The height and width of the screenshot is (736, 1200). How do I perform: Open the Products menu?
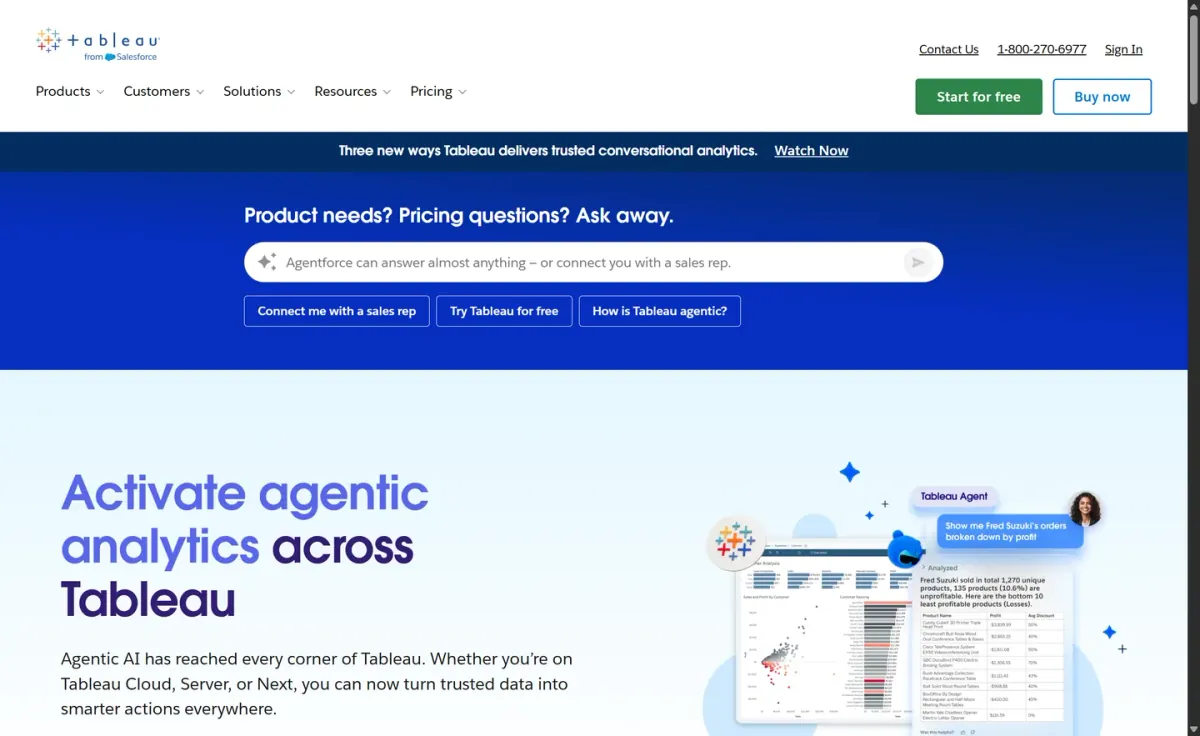70,91
